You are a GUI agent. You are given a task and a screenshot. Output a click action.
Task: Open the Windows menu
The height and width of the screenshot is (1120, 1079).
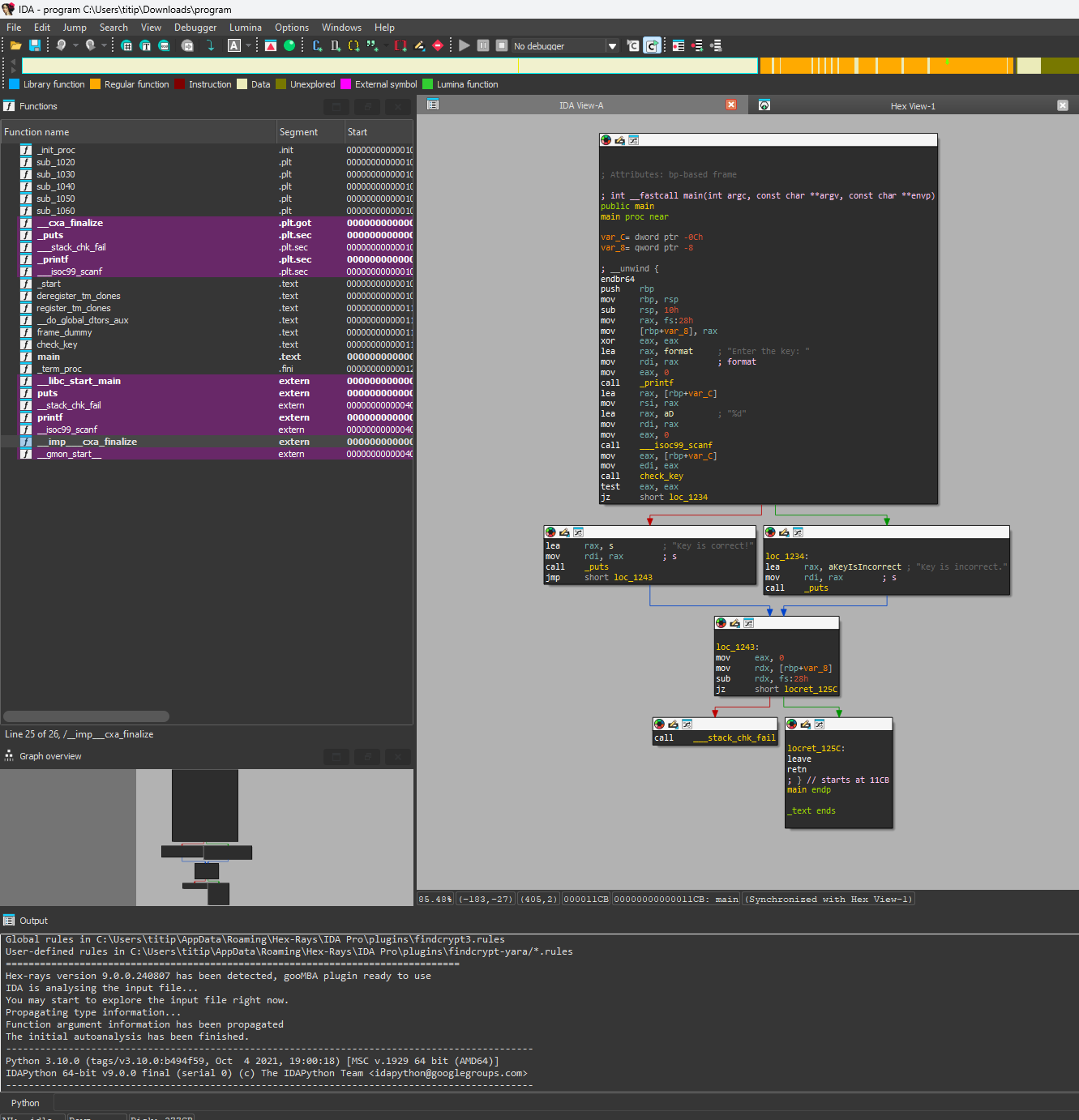pos(341,28)
